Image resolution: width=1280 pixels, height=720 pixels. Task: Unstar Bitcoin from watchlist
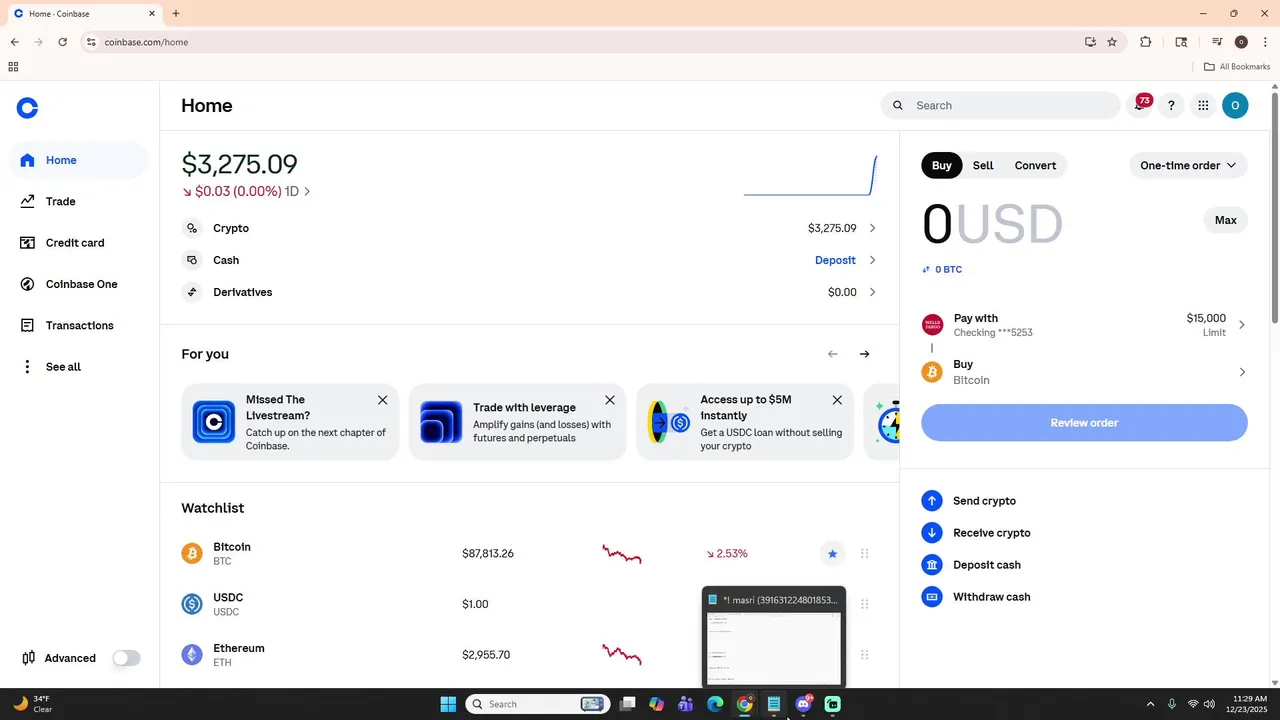point(832,553)
